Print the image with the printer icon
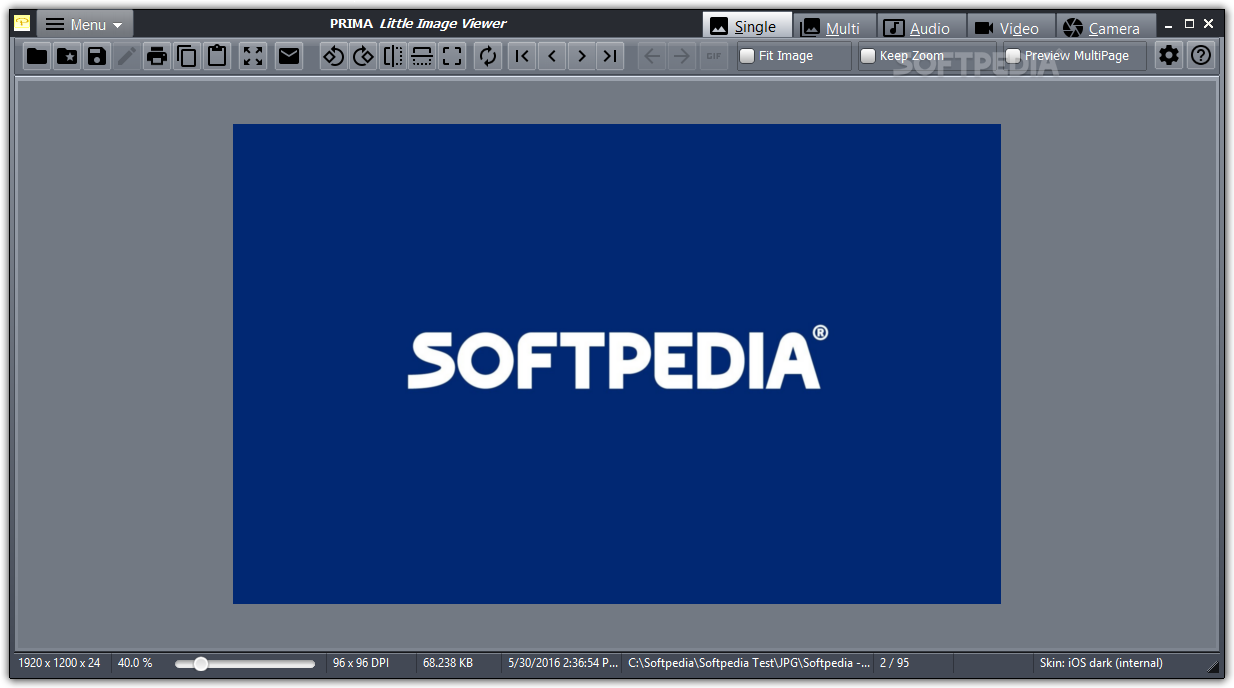Image resolution: width=1234 pixels, height=688 pixels. pos(157,56)
